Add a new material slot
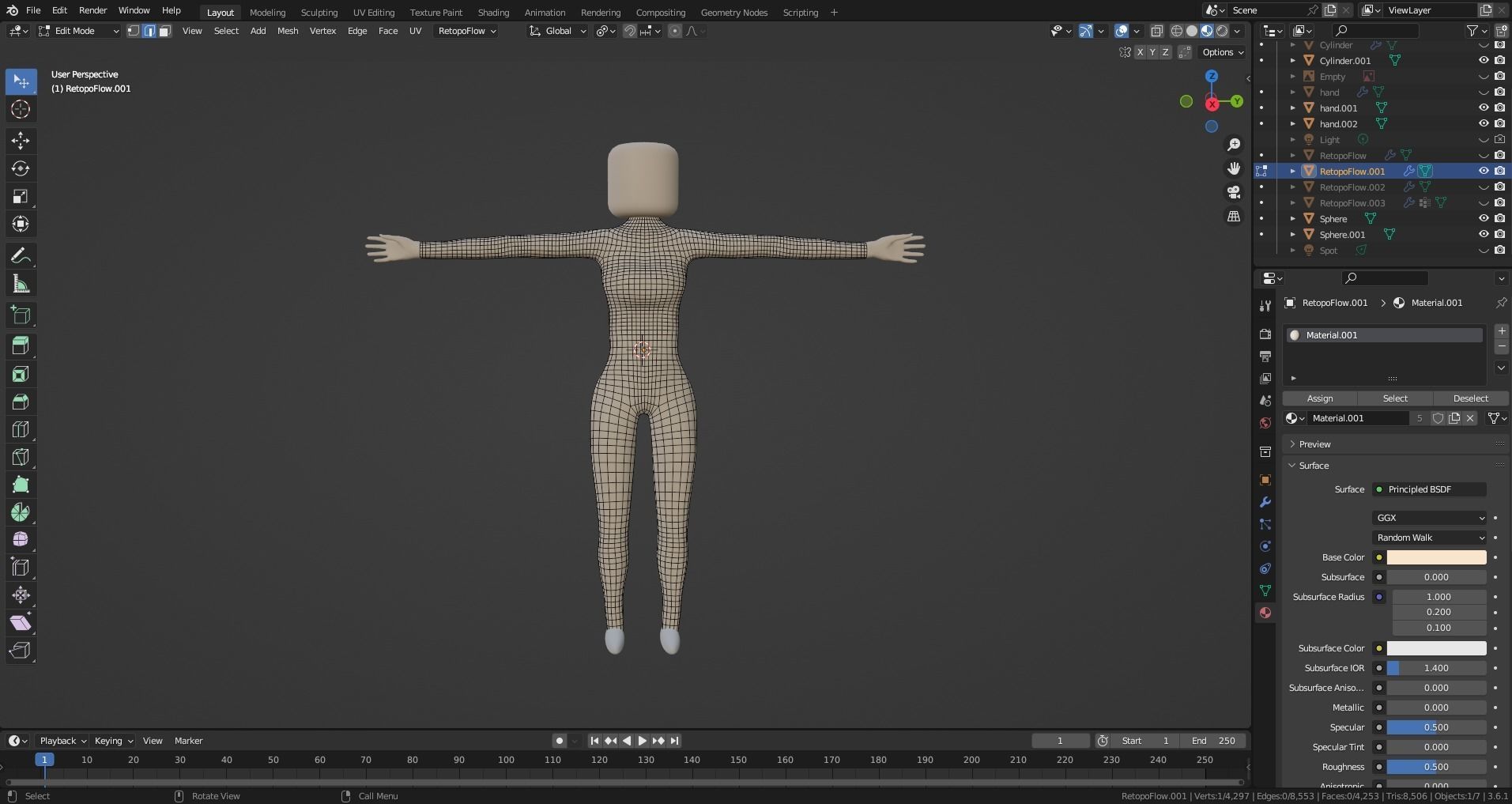Viewport: 1512px width, 804px height. 1502,331
